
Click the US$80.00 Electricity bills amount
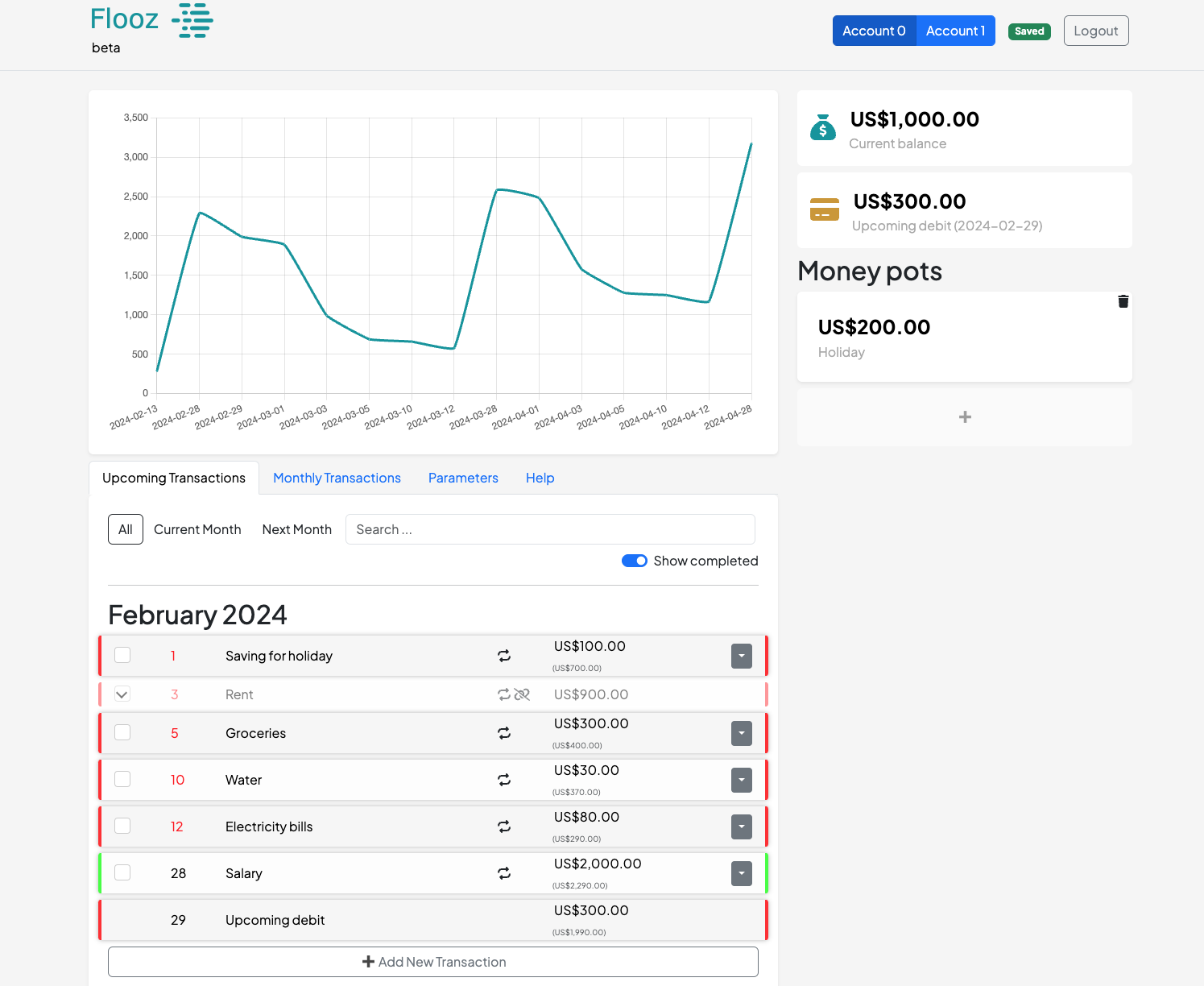pyautogui.click(x=586, y=817)
